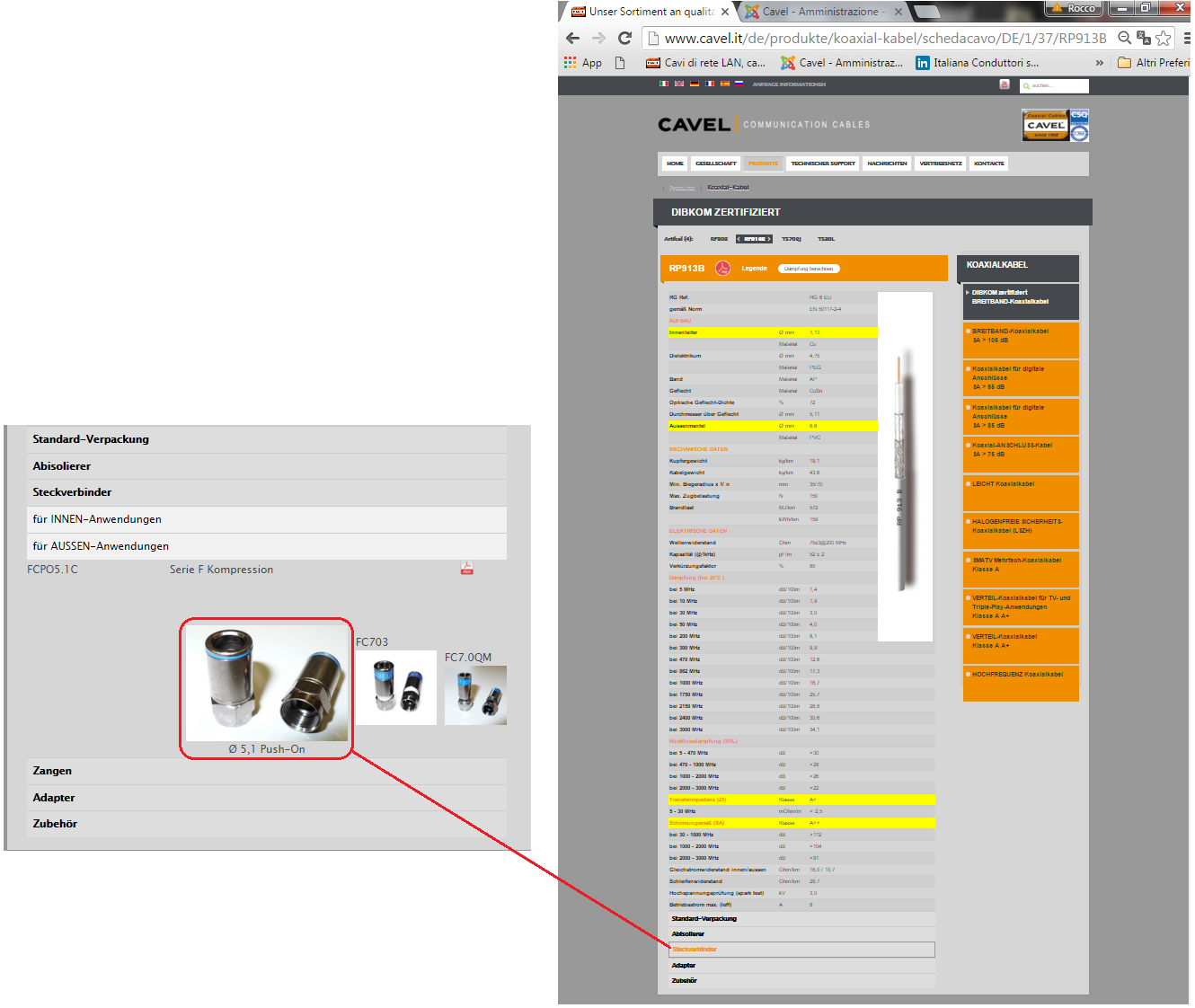Open the Chrome menu button
This screenshot has width=1195, height=1008.
[1186, 38]
